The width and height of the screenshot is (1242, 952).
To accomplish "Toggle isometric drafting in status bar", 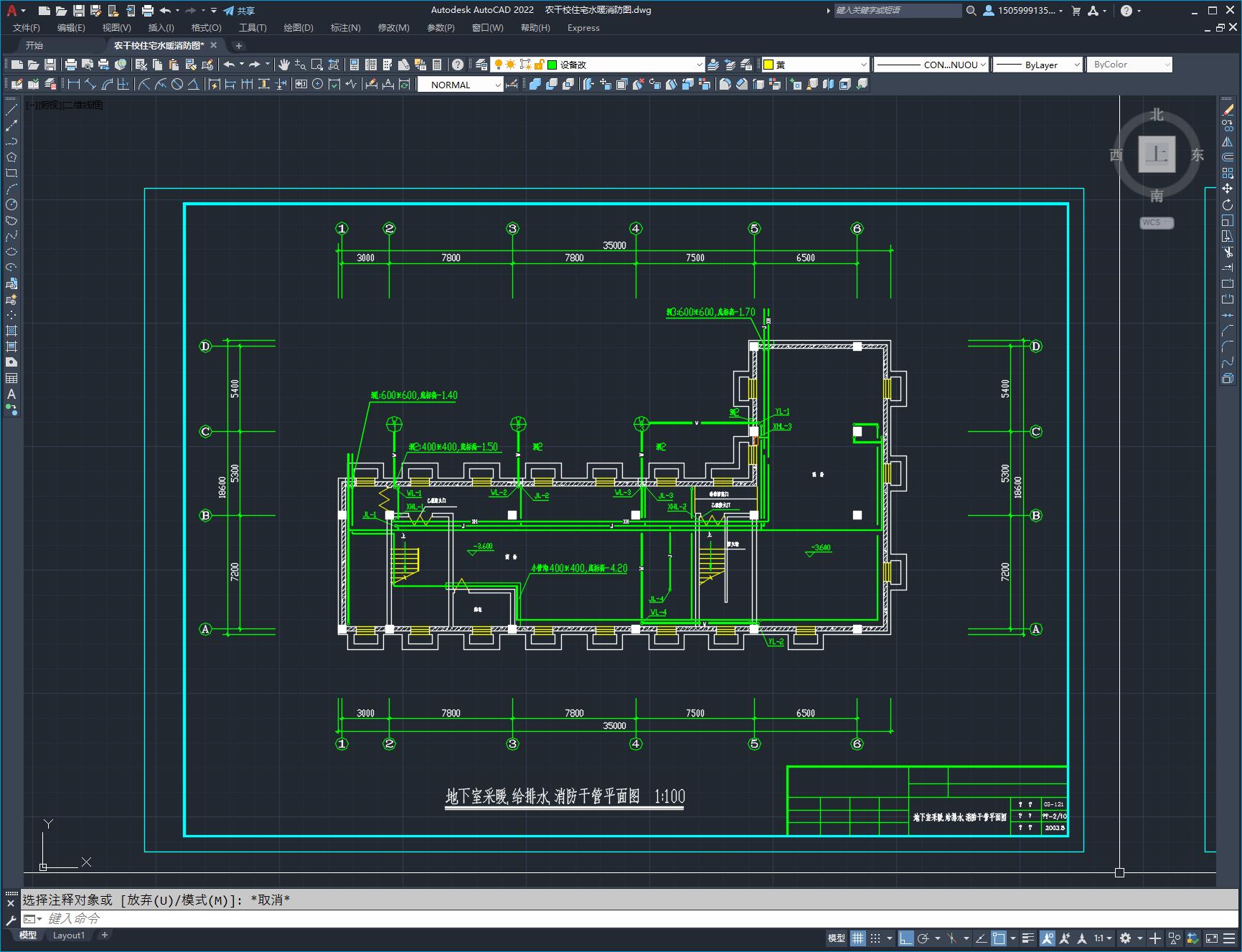I will click(952, 938).
